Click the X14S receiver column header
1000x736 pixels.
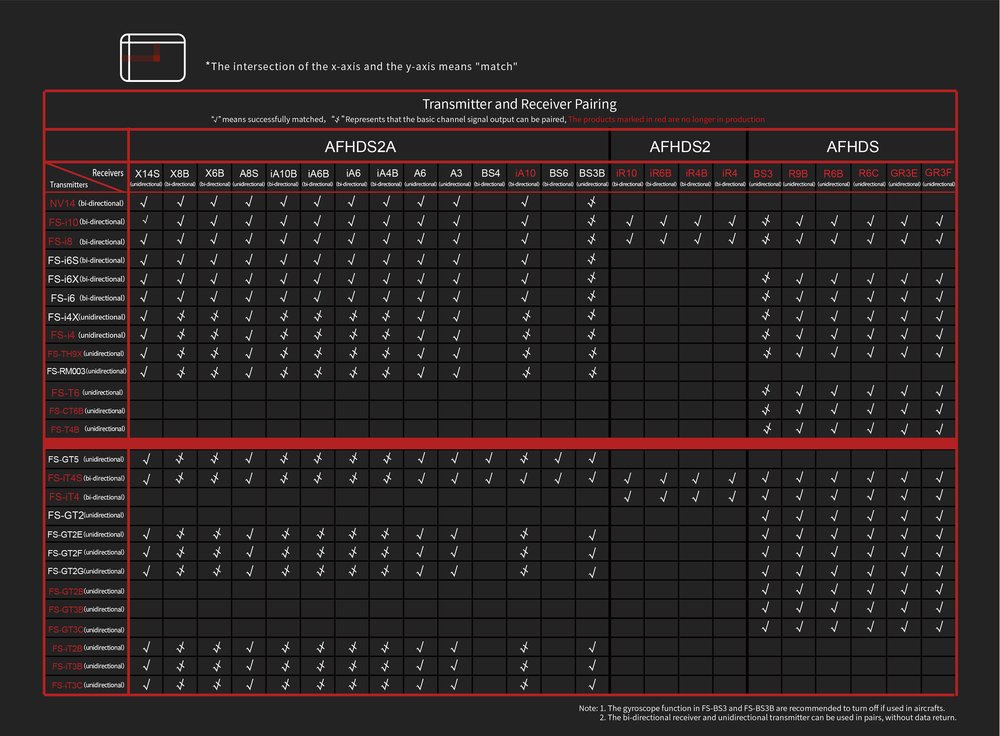tap(147, 177)
